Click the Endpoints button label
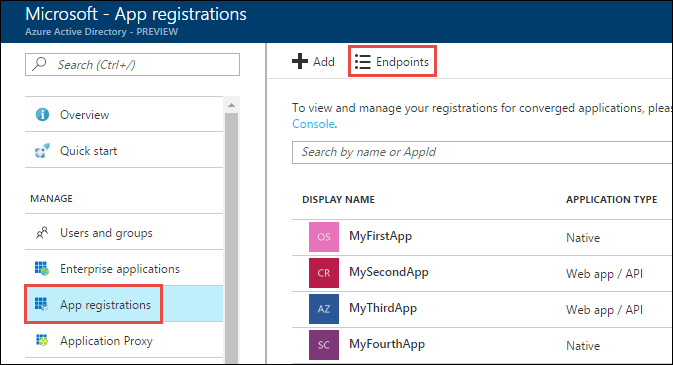 point(402,62)
